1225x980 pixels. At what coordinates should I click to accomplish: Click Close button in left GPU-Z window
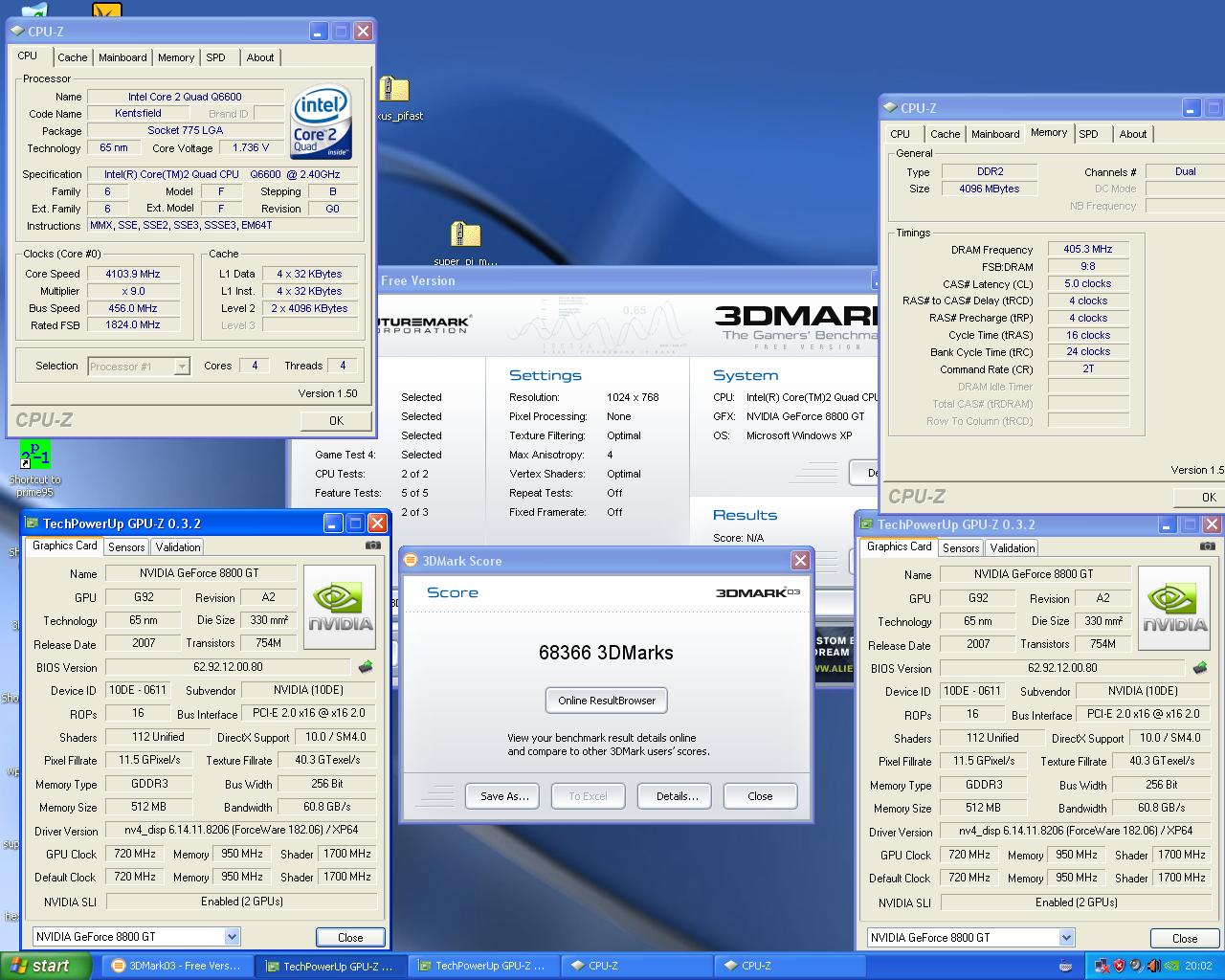(350, 938)
